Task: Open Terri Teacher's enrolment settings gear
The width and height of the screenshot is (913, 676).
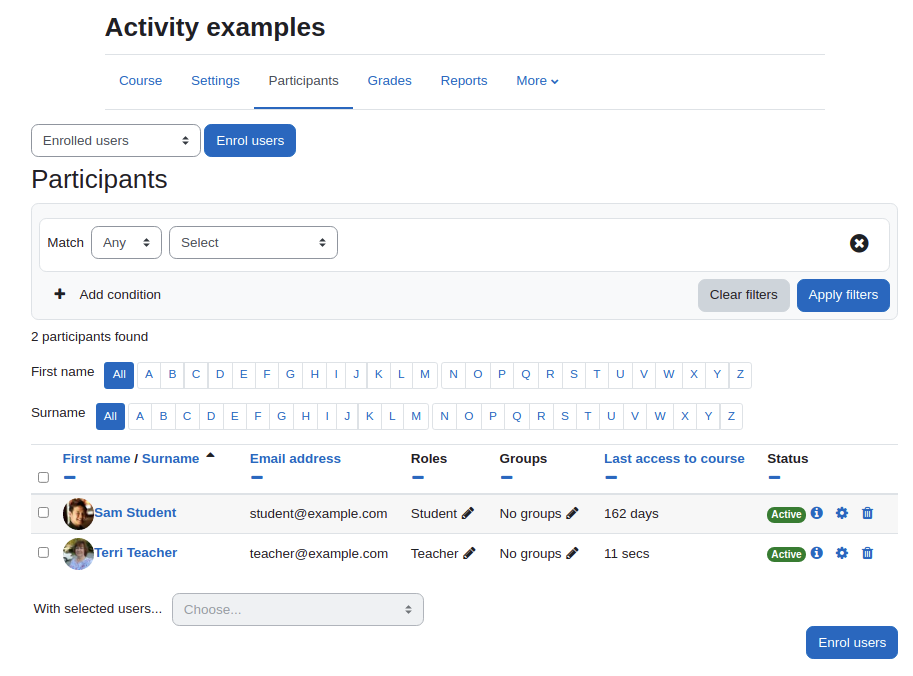Action: (842, 553)
